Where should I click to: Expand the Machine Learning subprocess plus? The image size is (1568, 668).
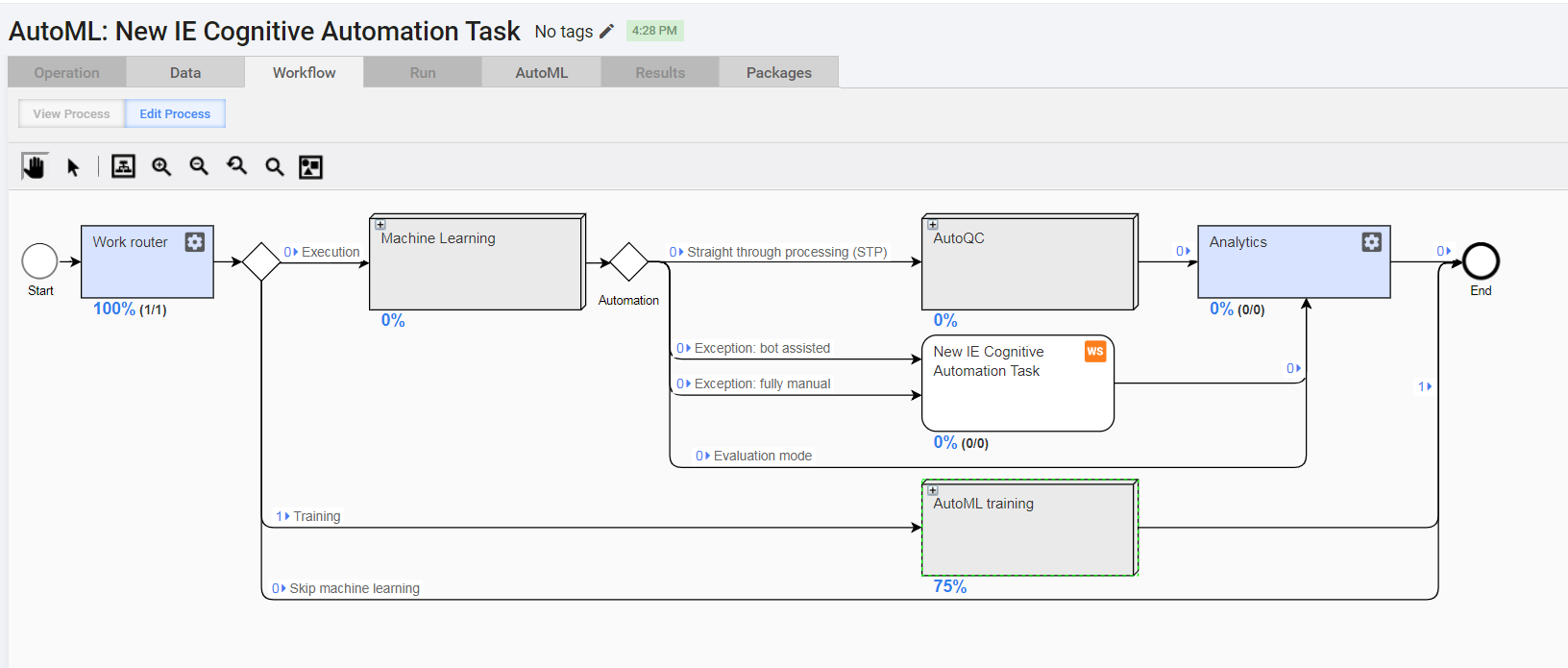tap(380, 225)
